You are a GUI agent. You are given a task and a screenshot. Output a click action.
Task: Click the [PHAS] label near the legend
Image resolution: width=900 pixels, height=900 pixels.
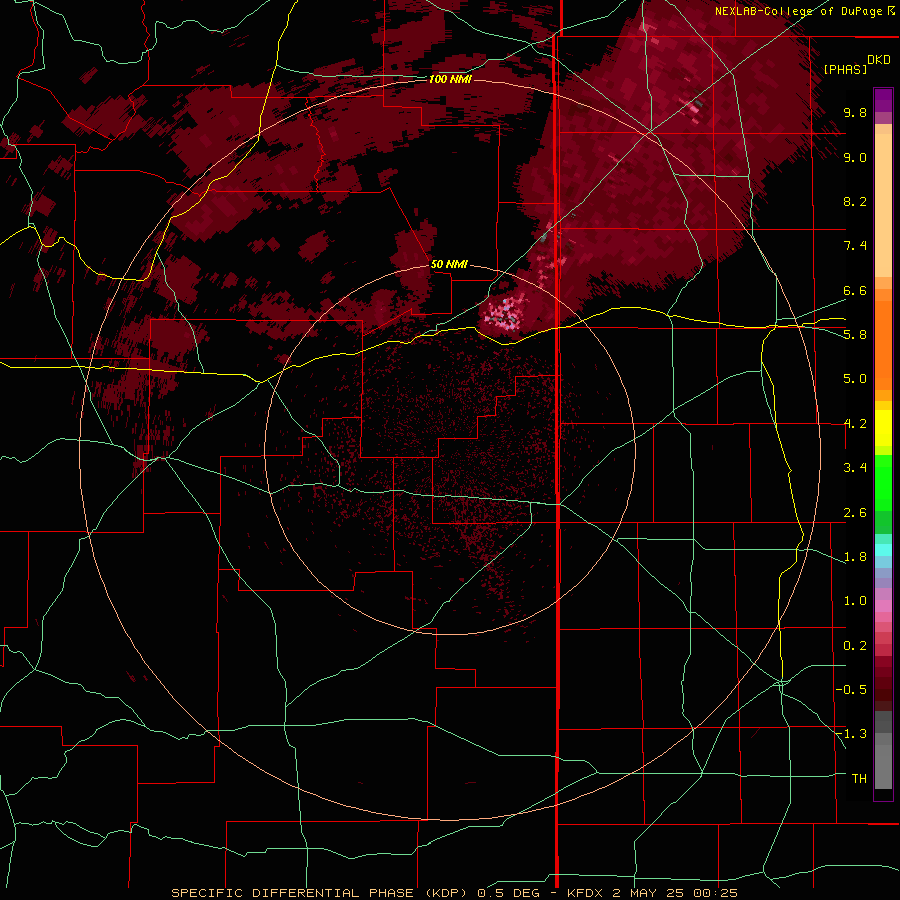(845, 69)
